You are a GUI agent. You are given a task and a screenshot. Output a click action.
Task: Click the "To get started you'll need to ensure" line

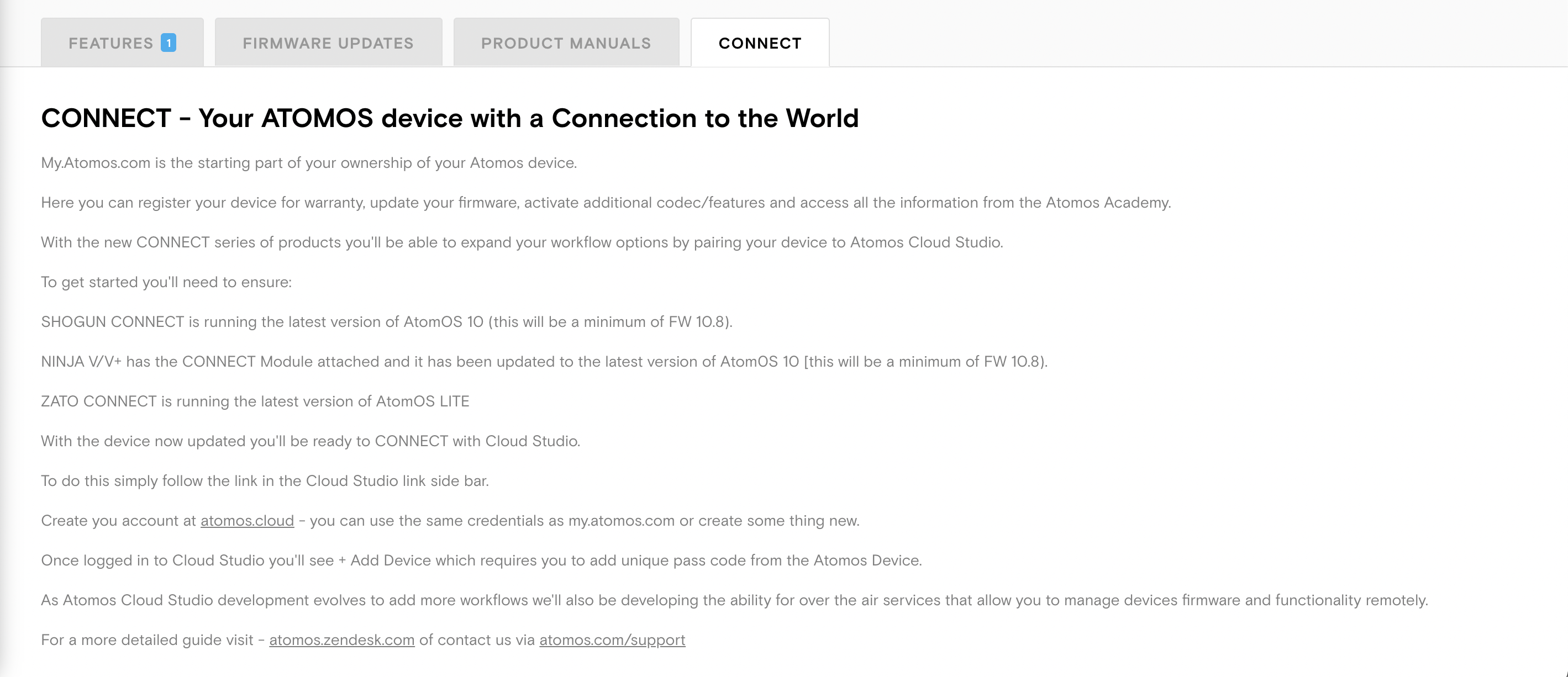(x=167, y=282)
